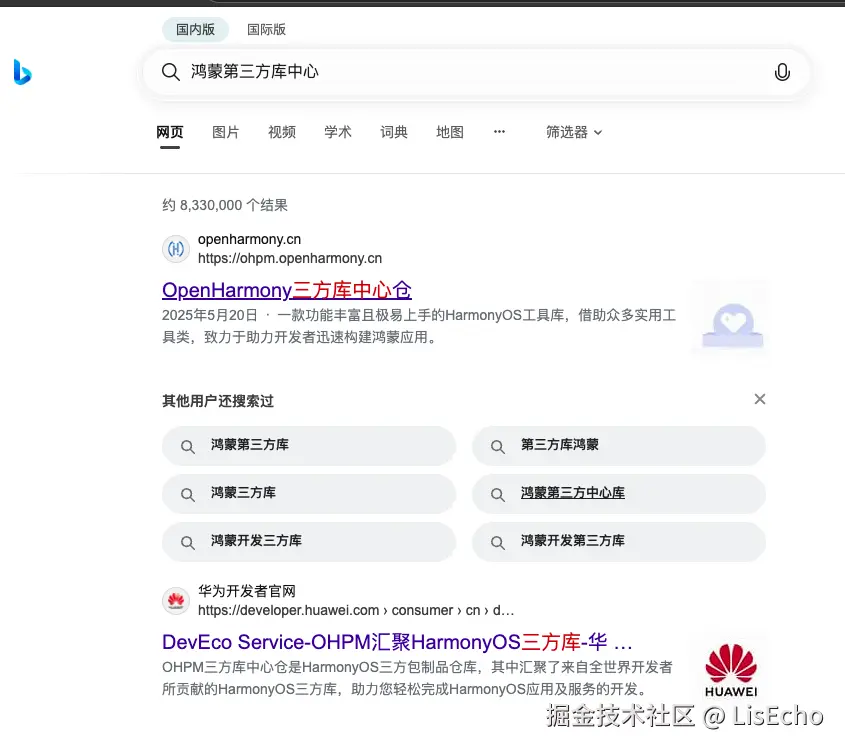Open the OpenHarmony 三方库中心仓 result link
Viewport: 845px width, 751px height.
click(287, 290)
